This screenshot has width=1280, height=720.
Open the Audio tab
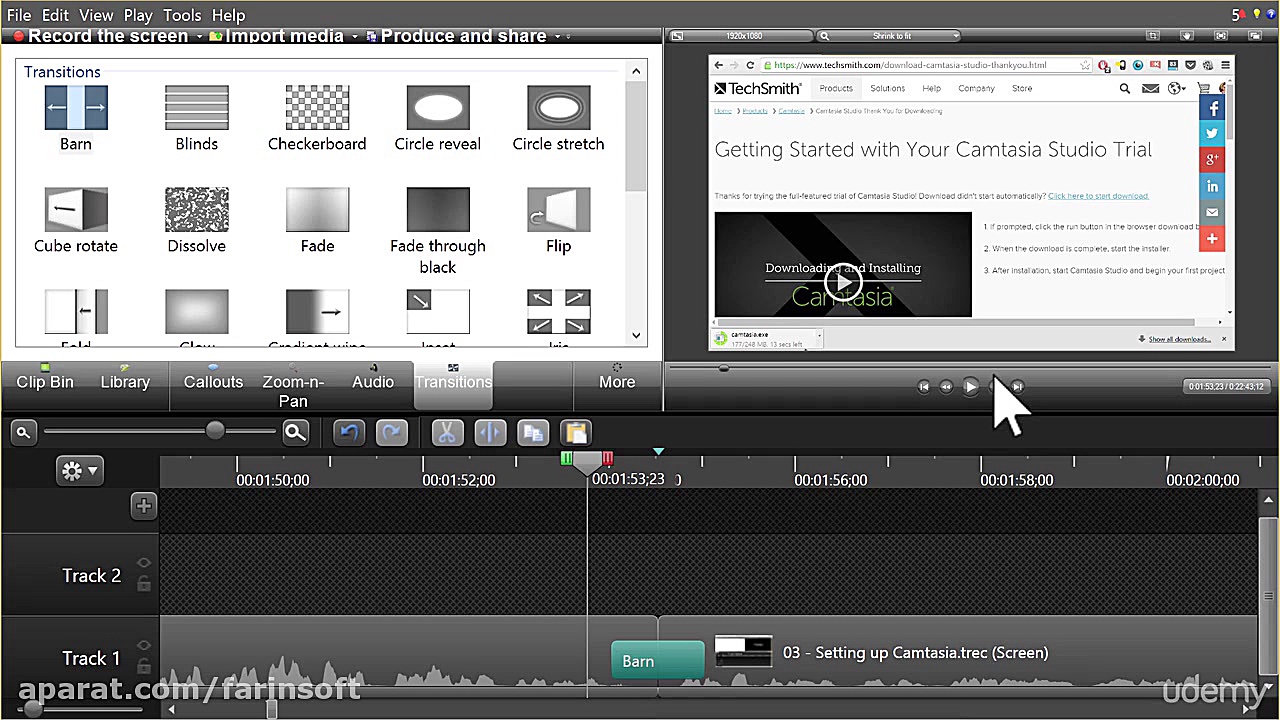(x=373, y=382)
